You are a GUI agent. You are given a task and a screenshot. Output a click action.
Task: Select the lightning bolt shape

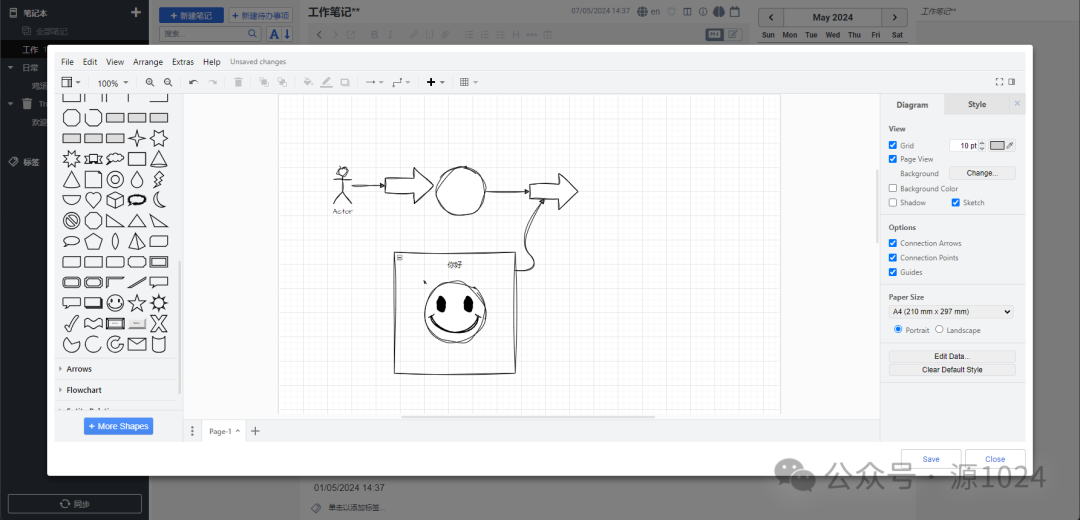(158, 180)
